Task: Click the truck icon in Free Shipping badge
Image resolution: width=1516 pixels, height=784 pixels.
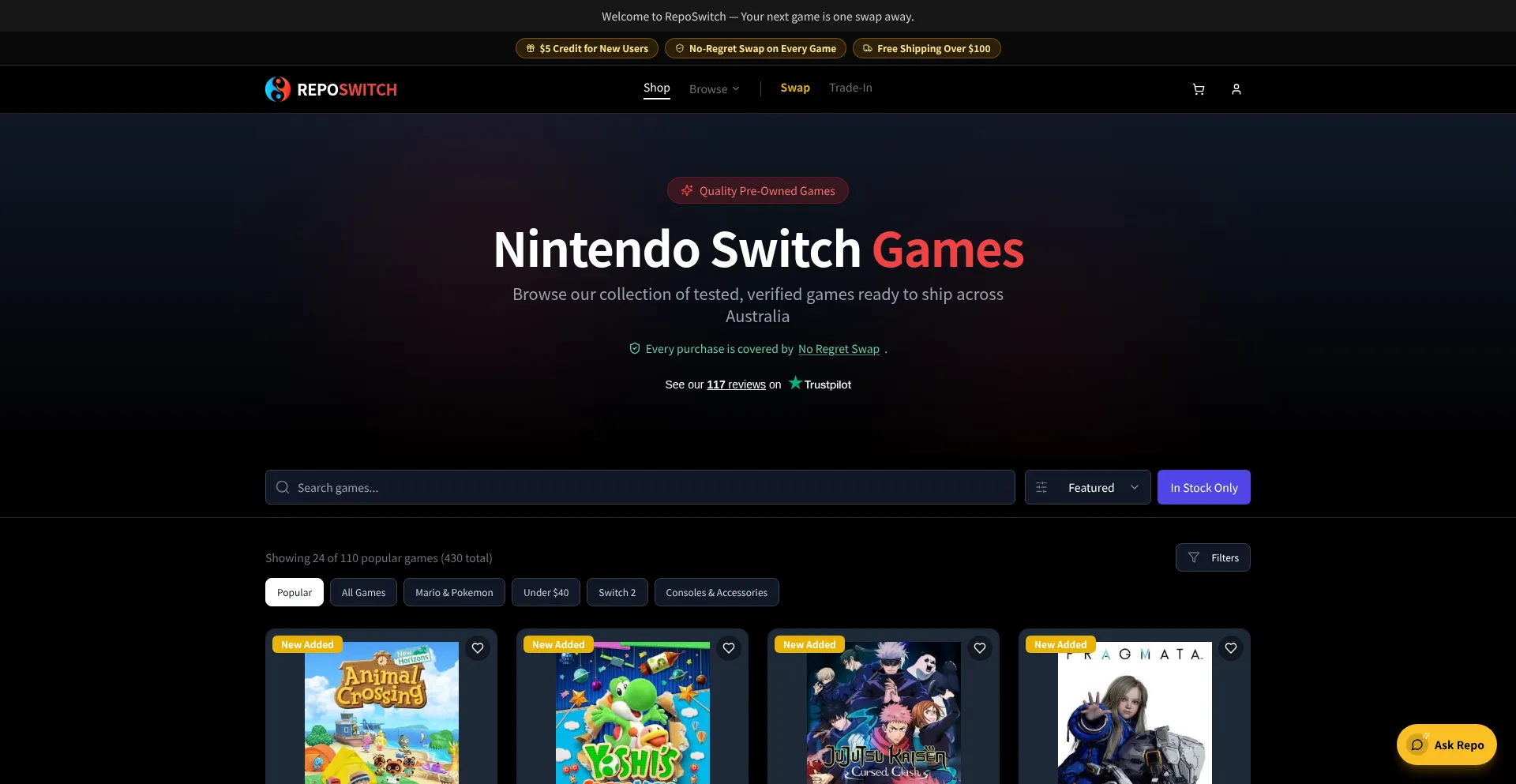Action: [868, 48]
